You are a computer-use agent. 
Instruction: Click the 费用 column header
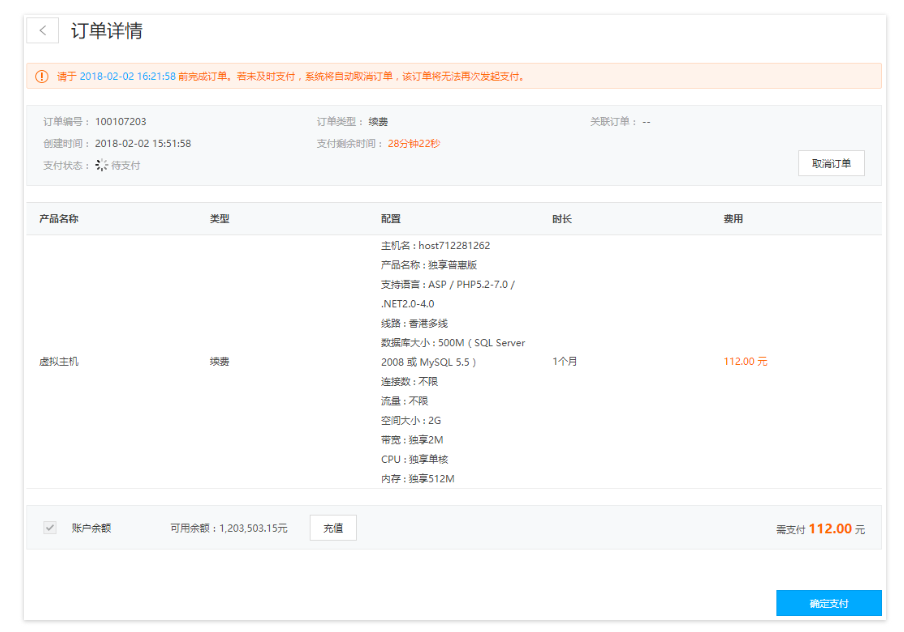click(x=733, y=218)
